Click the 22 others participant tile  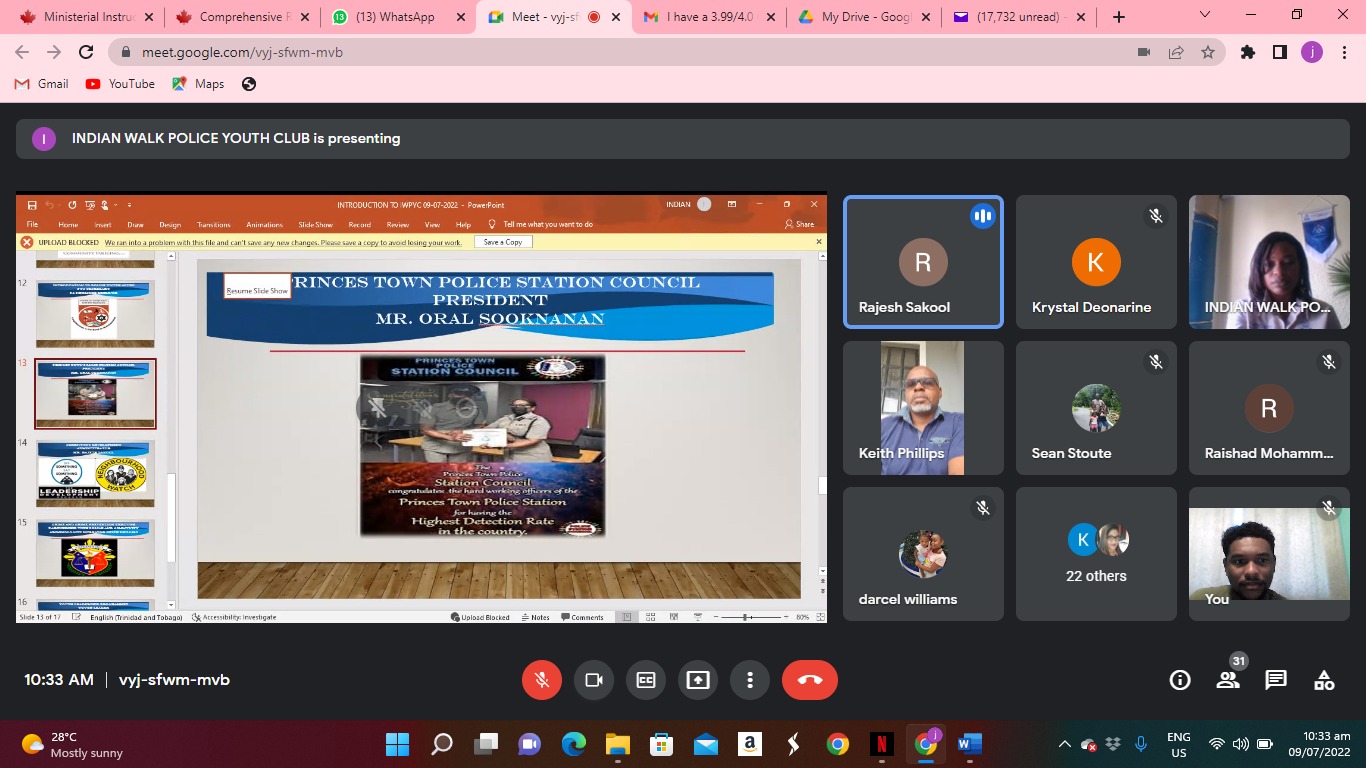tap(1096, 555)
